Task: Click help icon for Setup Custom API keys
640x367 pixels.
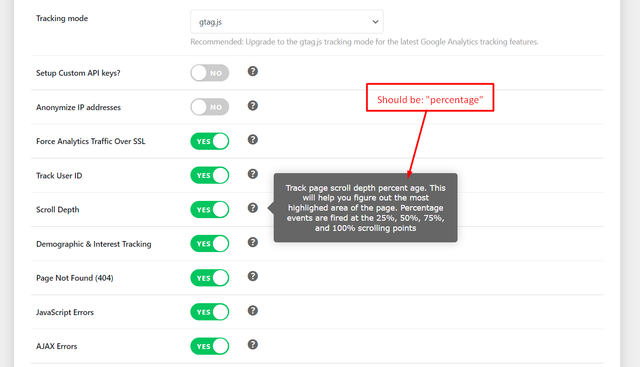Action: pos(253,71)
